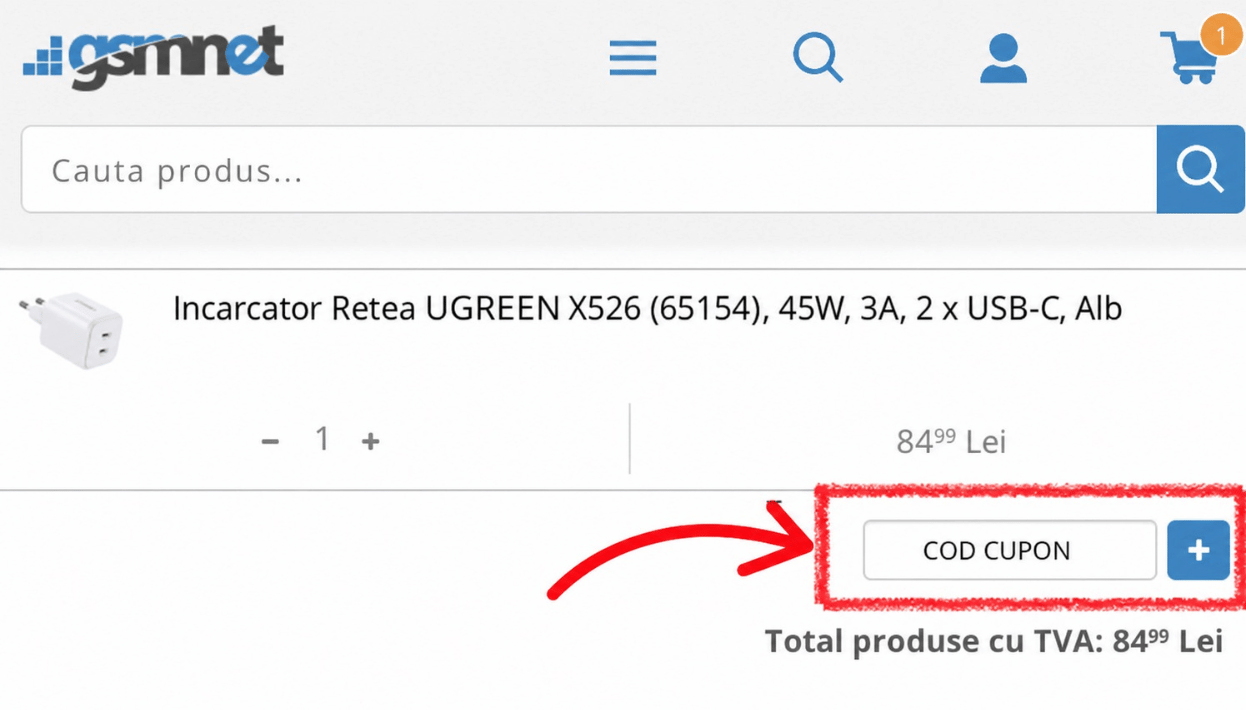Open the UGREEN charger product thumbnail
The height and width of the screenshot is (710, 1246).
tap(73, 329)
